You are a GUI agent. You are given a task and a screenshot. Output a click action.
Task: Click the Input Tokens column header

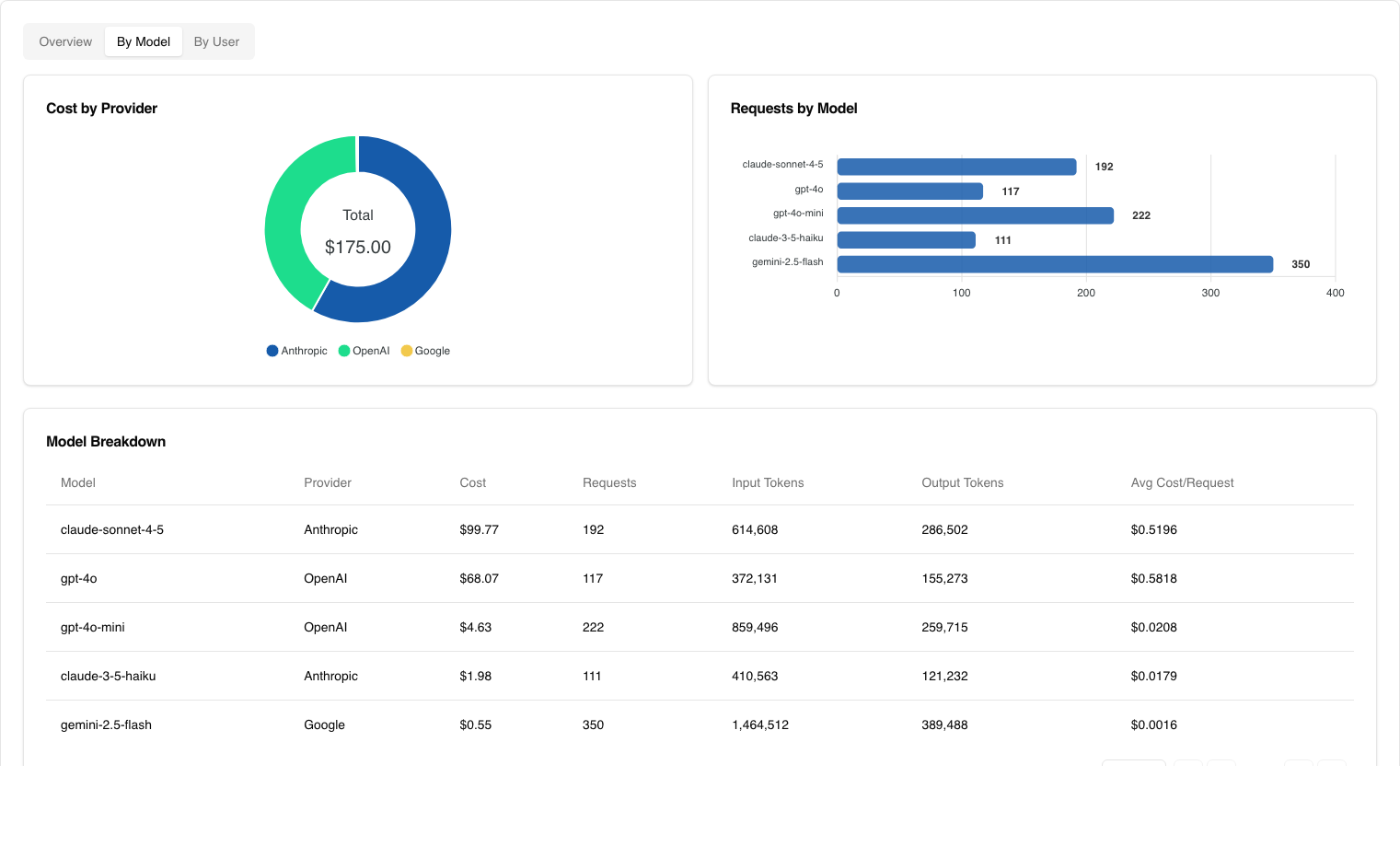(768, 482)
